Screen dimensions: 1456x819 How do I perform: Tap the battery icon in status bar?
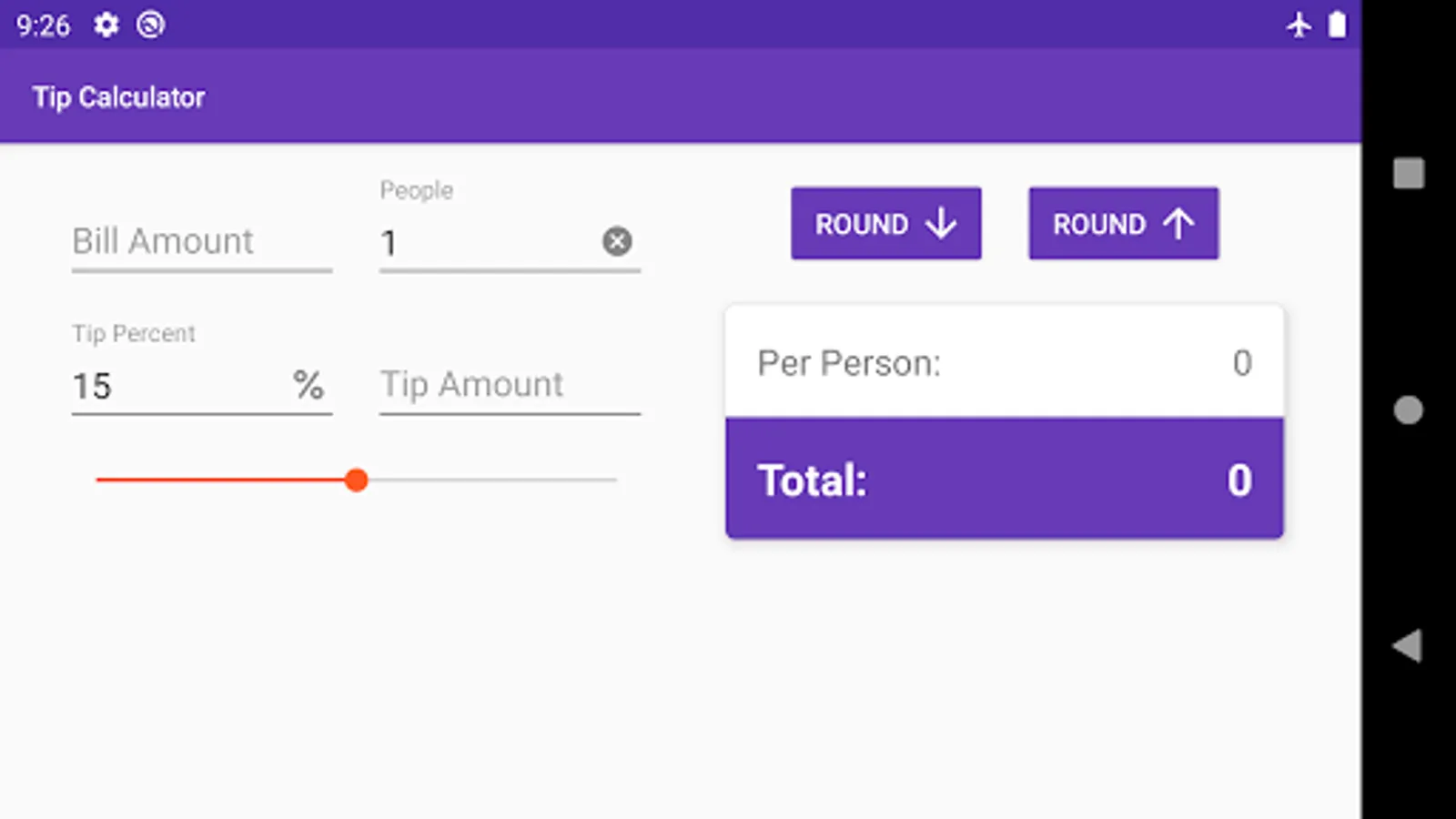pos(1337,25)
